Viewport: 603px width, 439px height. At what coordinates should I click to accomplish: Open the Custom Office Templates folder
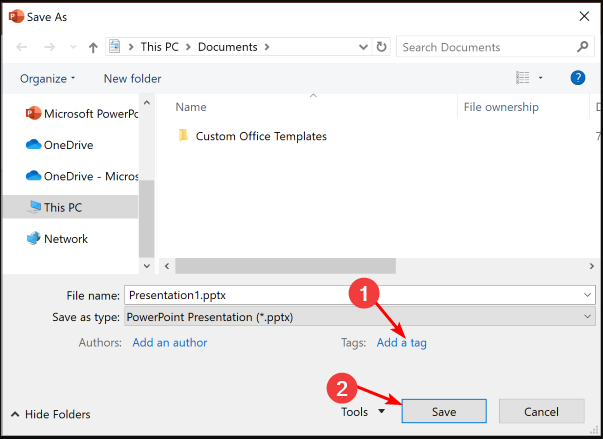(x=260, y=136)
